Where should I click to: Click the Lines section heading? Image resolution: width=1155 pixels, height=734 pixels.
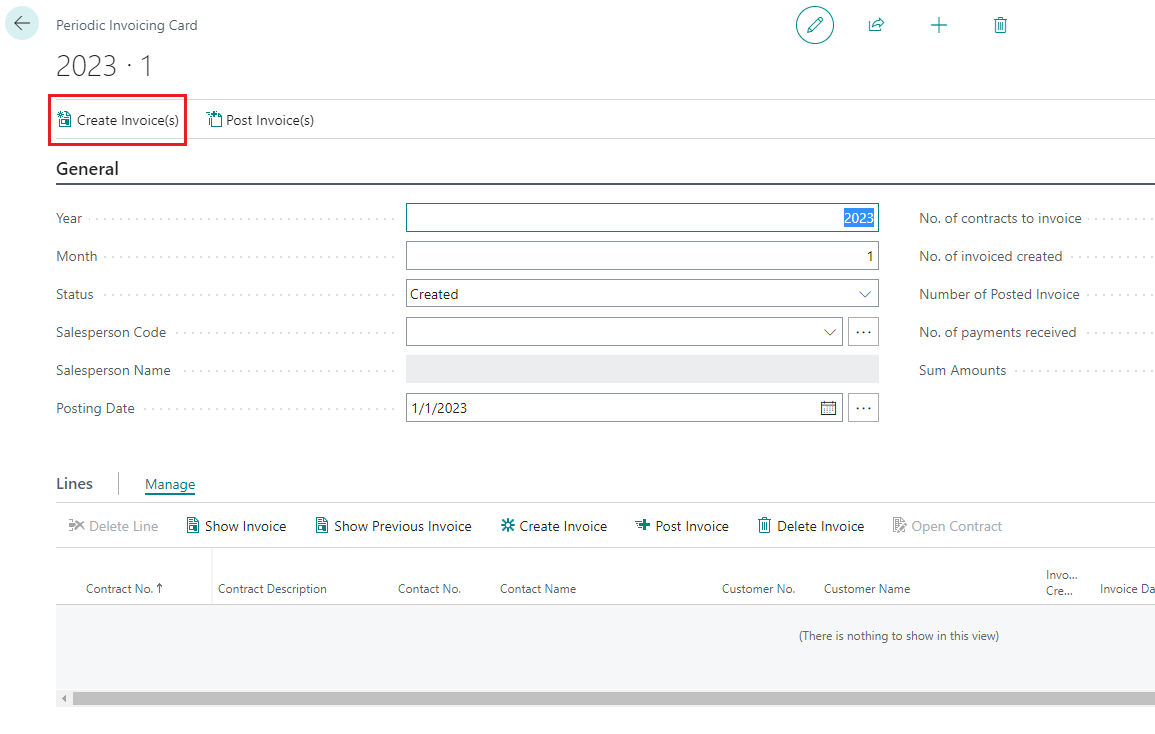[x=74, y=483]
